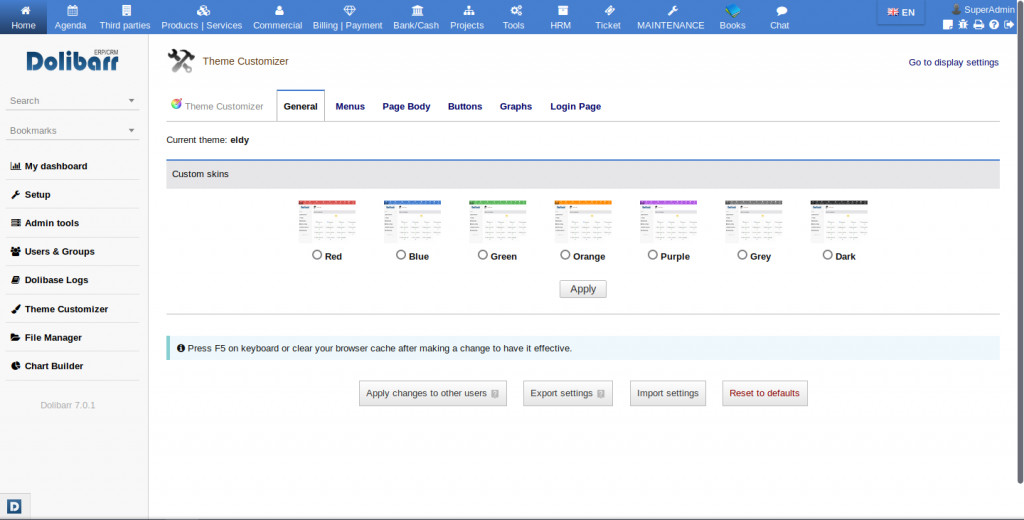Switch to the Page Body tab
The image size is (1024, 520).
point(406,106)
